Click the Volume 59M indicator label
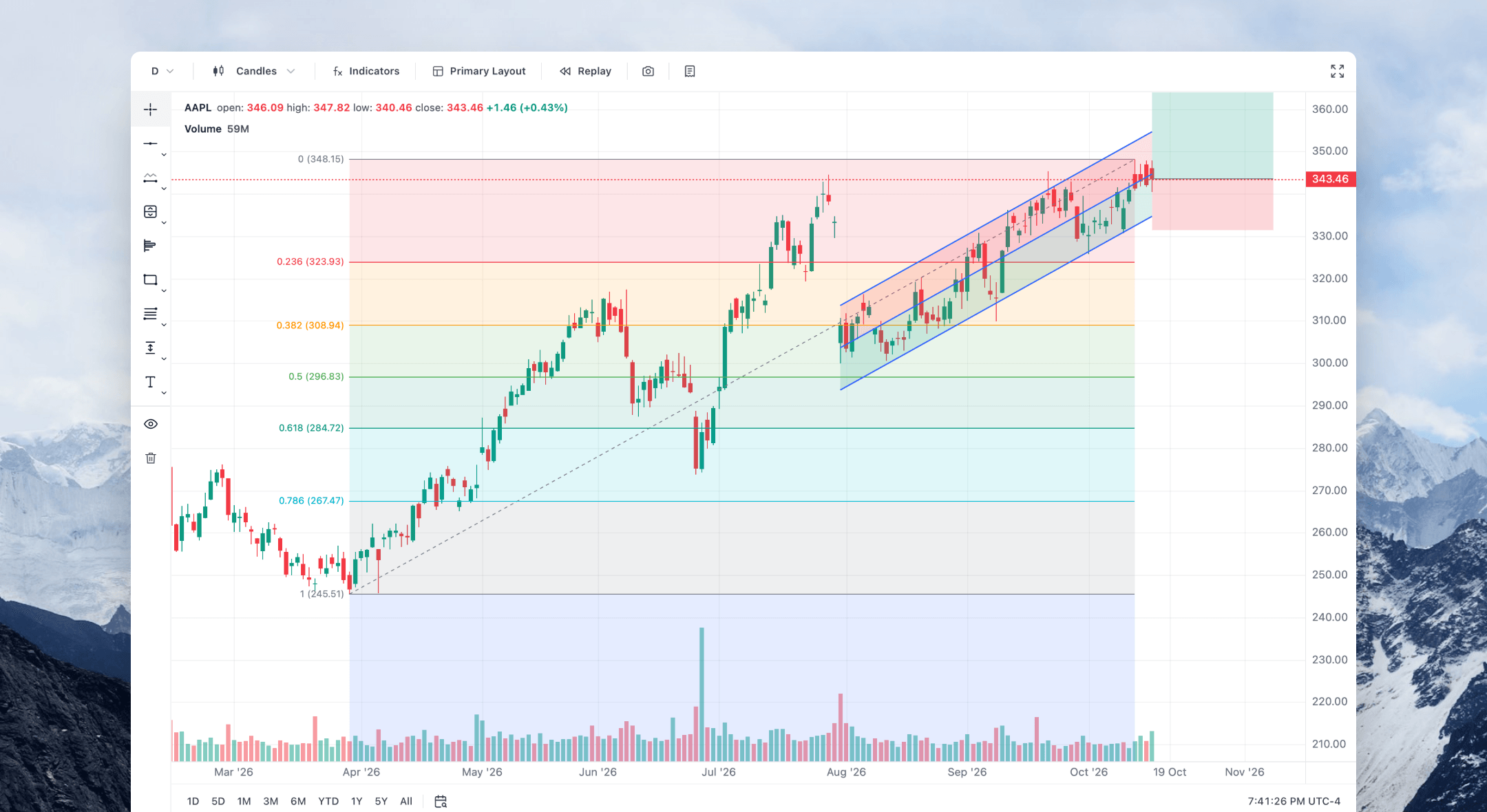The image size is (1487, 812). pos(217,129)
